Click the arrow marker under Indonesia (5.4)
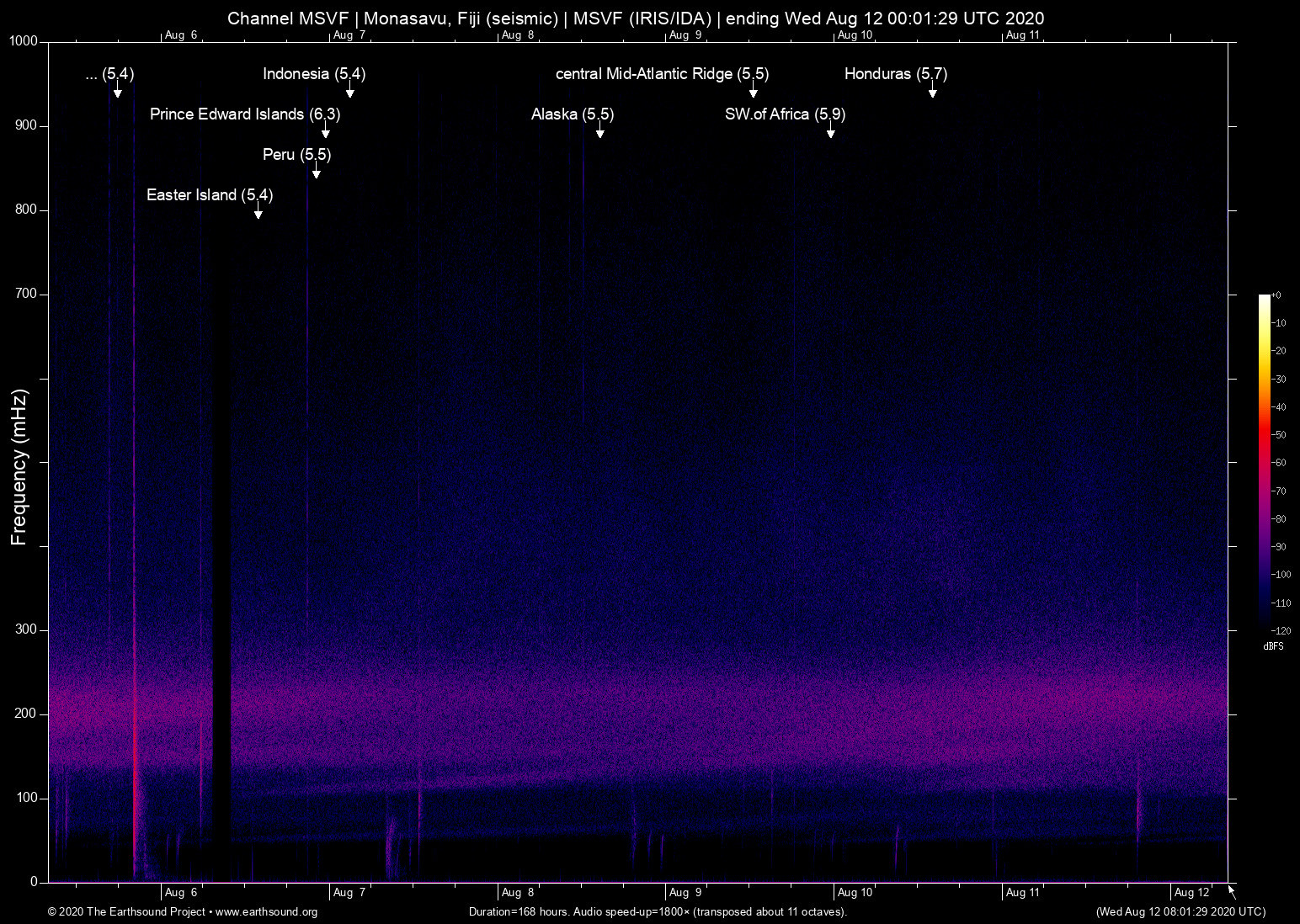Image resolution: width=1300 pixels, height=924 pixels. tap(350, 89)
